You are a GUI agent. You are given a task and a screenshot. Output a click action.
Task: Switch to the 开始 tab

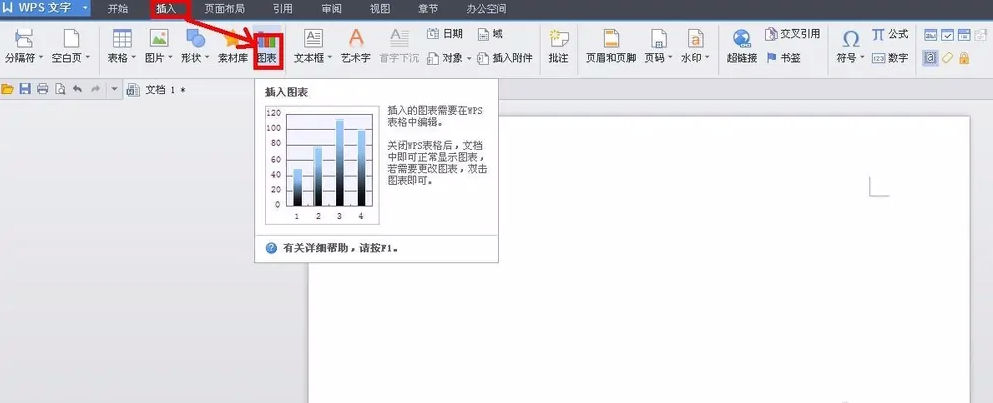[x=118, y=9]
